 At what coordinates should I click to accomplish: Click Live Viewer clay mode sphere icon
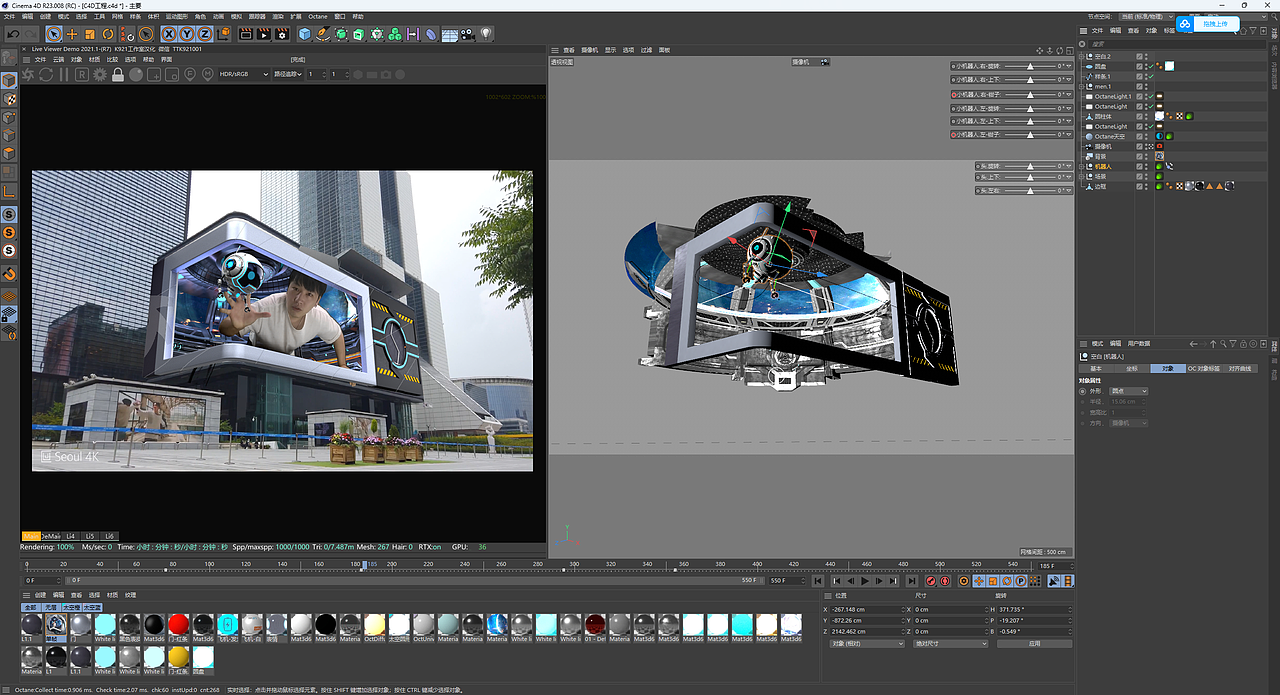(x=136, y=74)
